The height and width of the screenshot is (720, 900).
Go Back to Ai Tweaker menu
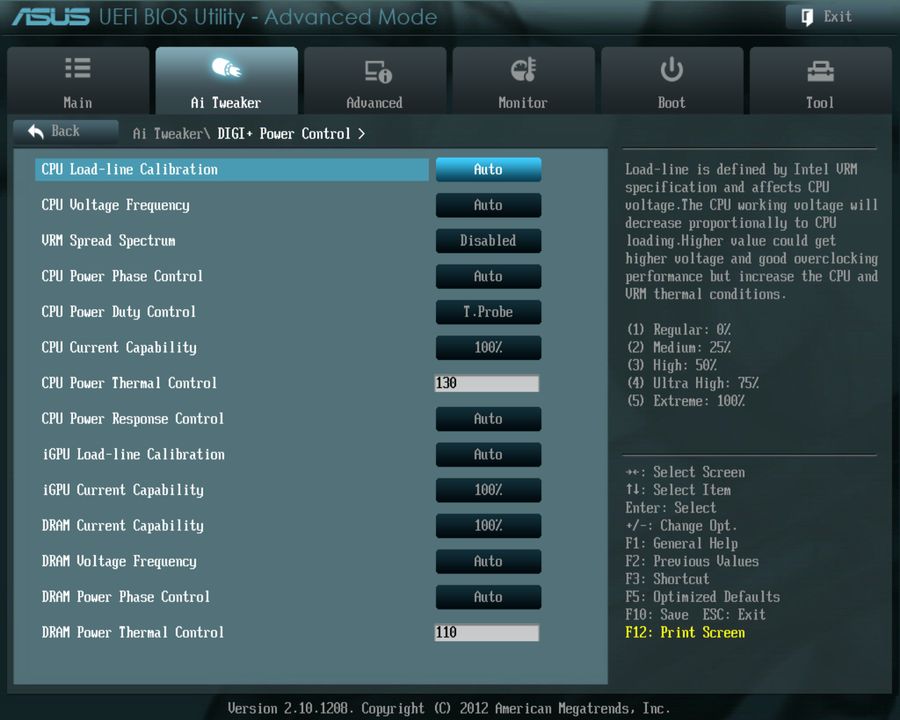[x=66, y=131]
